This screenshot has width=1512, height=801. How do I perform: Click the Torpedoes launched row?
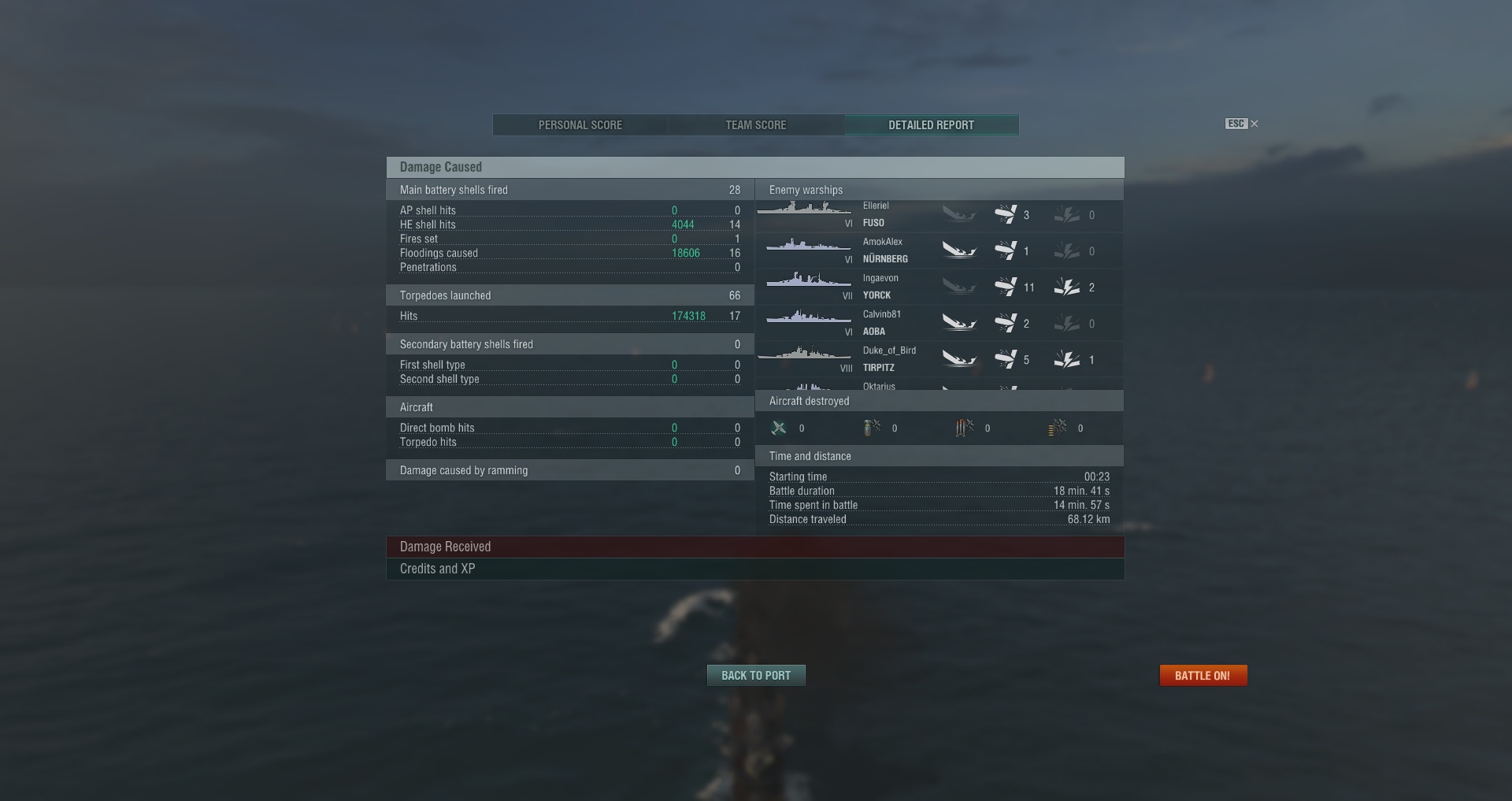click(570, 295)
